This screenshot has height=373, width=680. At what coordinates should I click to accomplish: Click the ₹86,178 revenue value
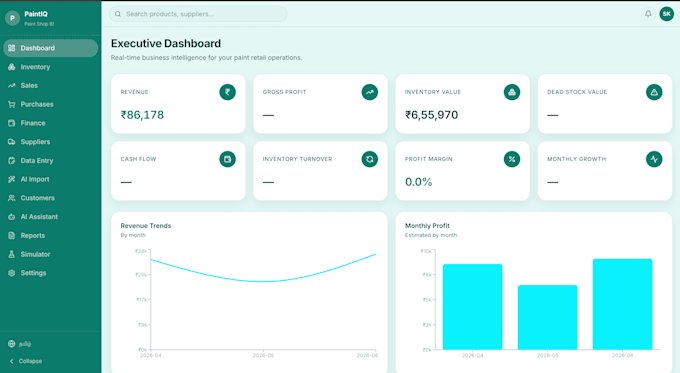tap(142, 115)
